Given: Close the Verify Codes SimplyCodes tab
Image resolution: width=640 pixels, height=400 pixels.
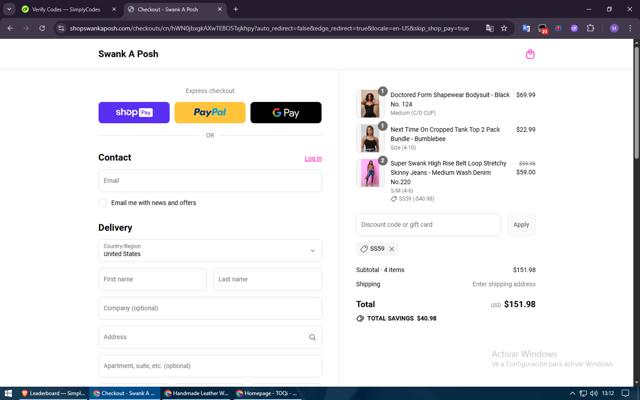Looking at the screenshot, I should coord(114,9).
